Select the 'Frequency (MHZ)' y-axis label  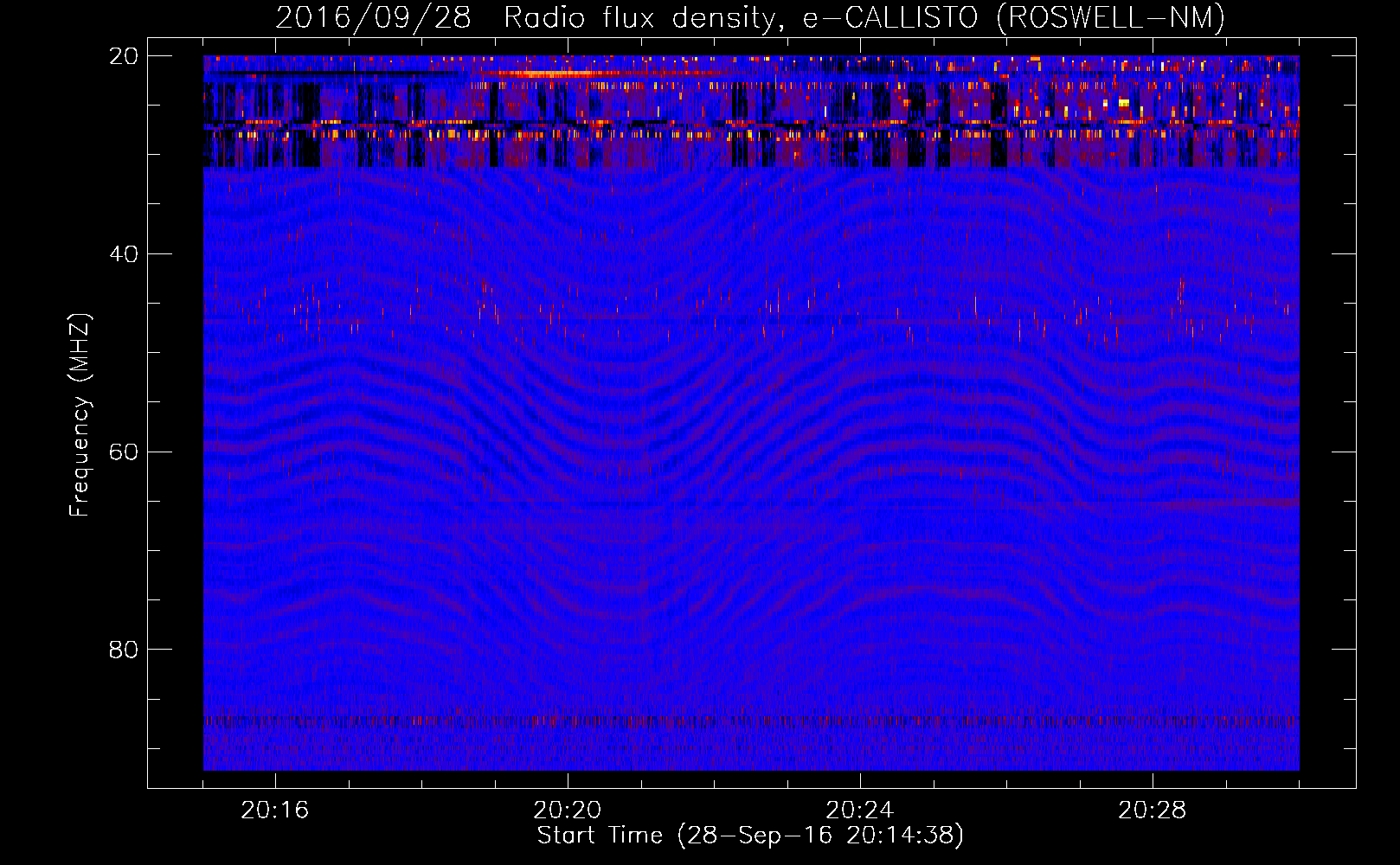[x=79, y=415]
